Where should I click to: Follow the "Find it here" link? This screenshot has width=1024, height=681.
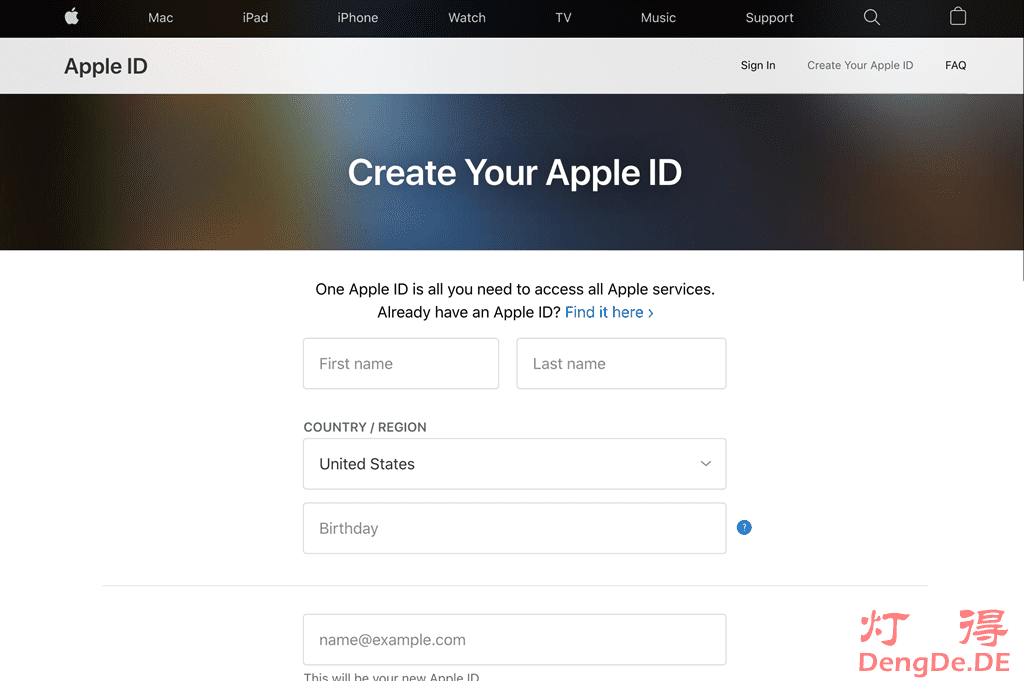[609, 312]
